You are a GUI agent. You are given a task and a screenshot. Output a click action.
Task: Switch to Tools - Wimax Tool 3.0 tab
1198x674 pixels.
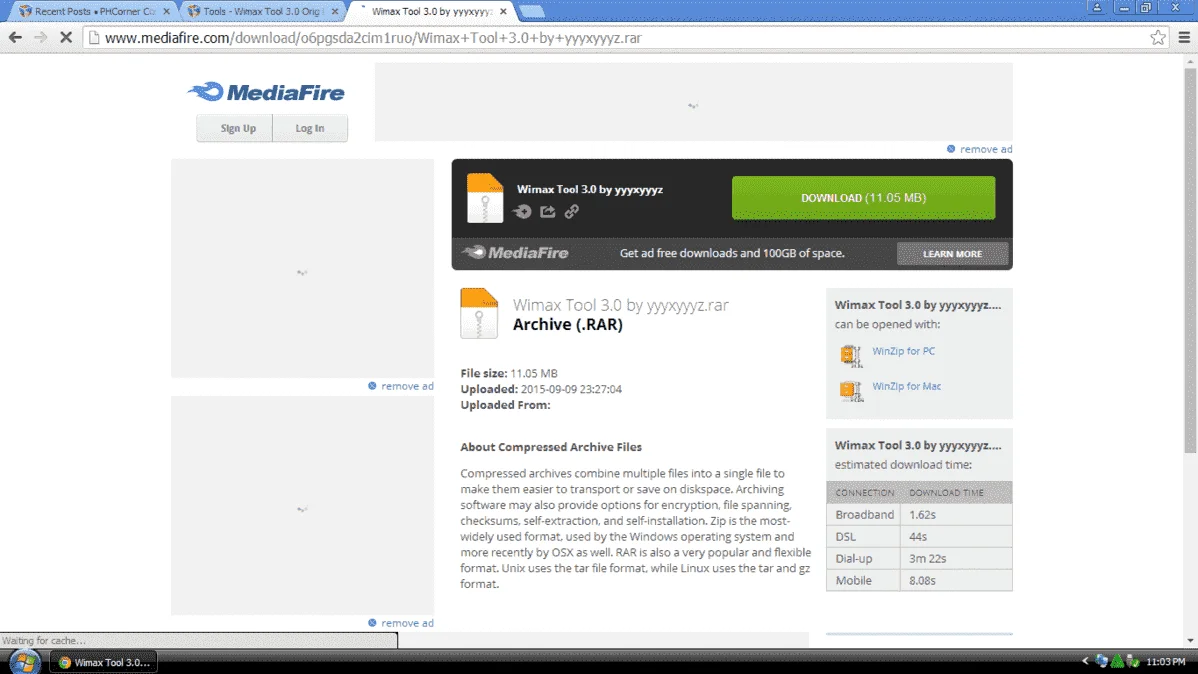(x=262, y=11)
